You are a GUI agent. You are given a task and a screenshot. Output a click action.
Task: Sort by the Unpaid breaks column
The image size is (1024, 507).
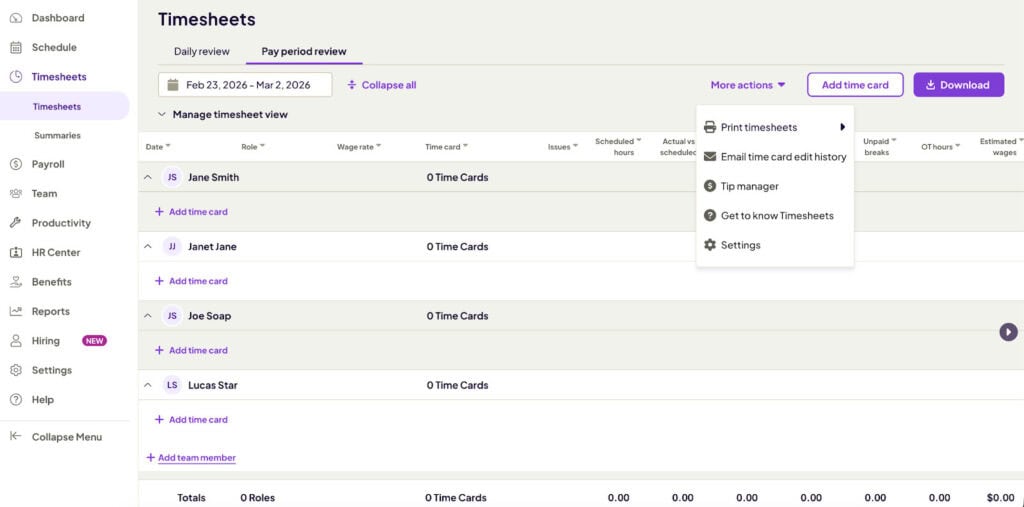(x=880, y=146)
